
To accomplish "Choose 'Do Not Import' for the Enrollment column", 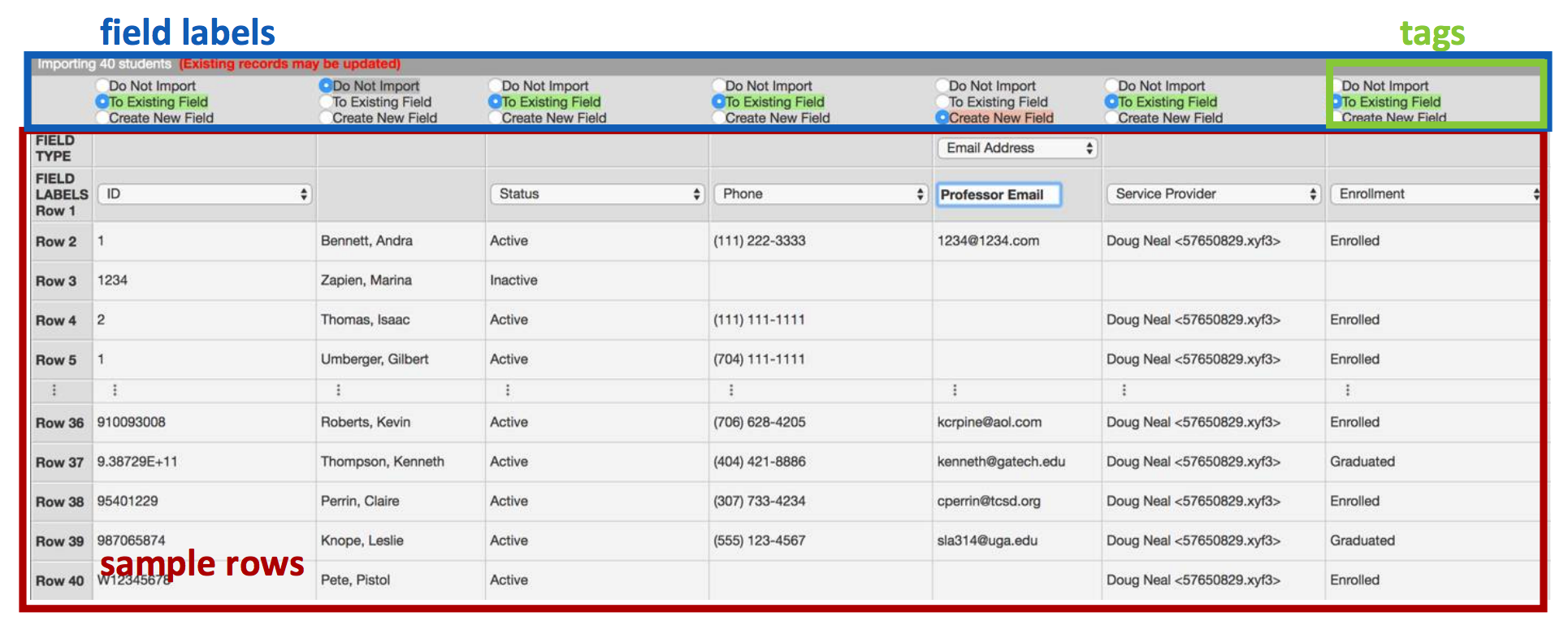I will [x=1336, y=85].
